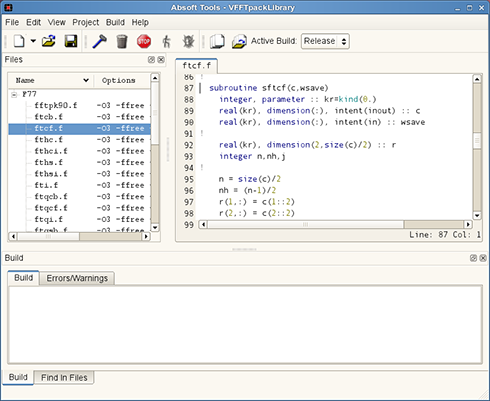Switch to the Errors/Warnings tab
490x401 pixels.
[x=77, y=278]
